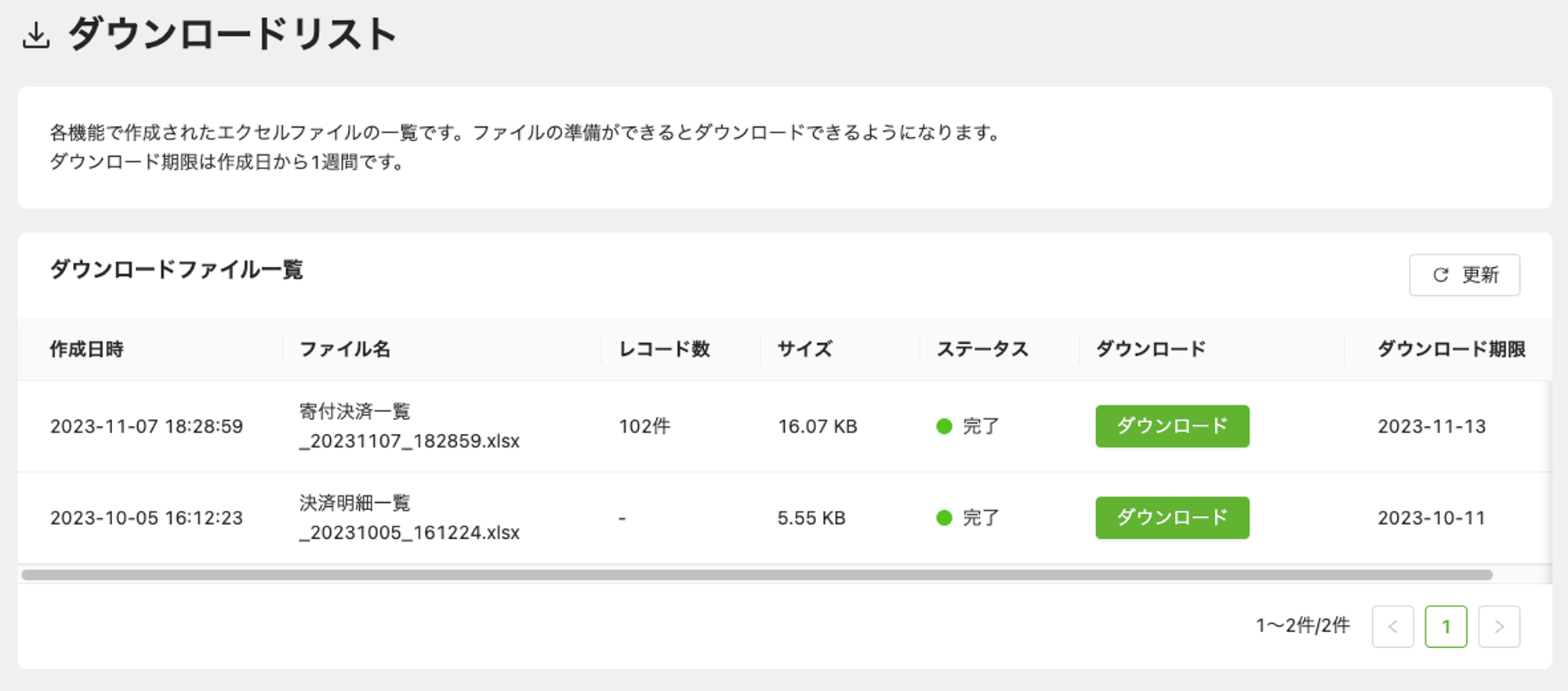Select the file name 寄付決済一覧_20231107_182859.xlsx
Screen dimensions: 1568x691
(409, 426)
